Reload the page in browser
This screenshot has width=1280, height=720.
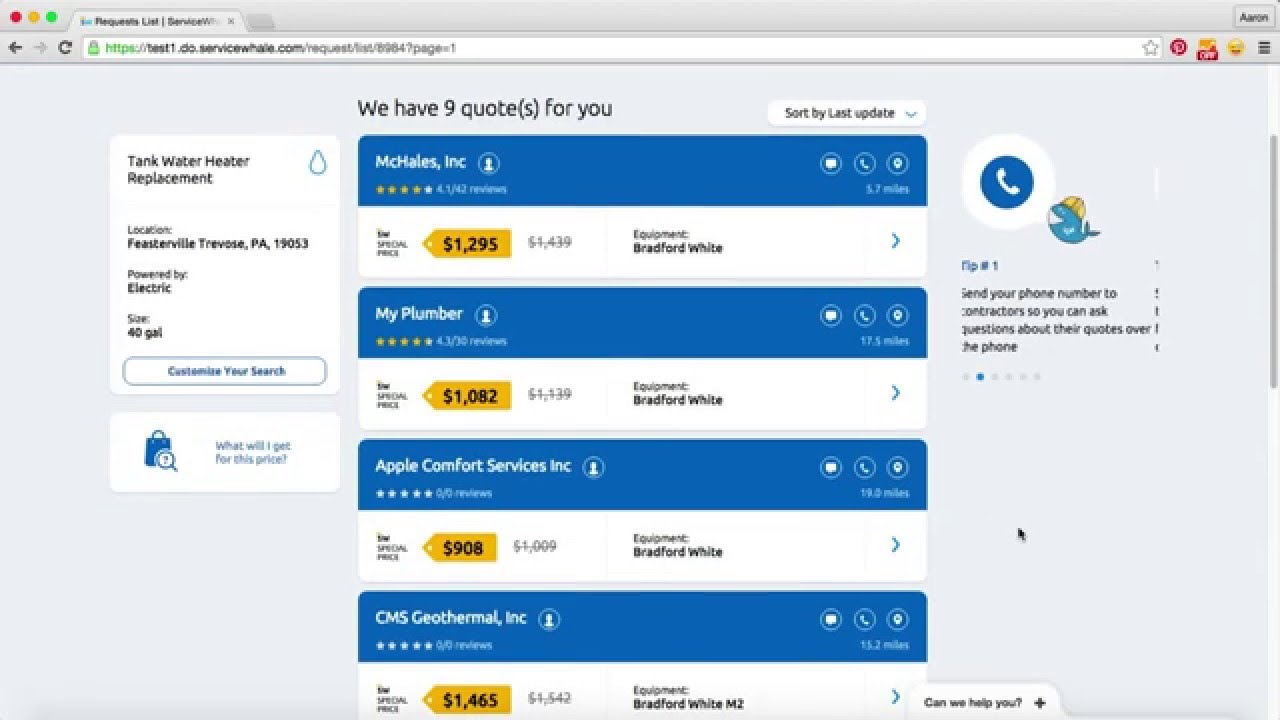pos(65,47)
